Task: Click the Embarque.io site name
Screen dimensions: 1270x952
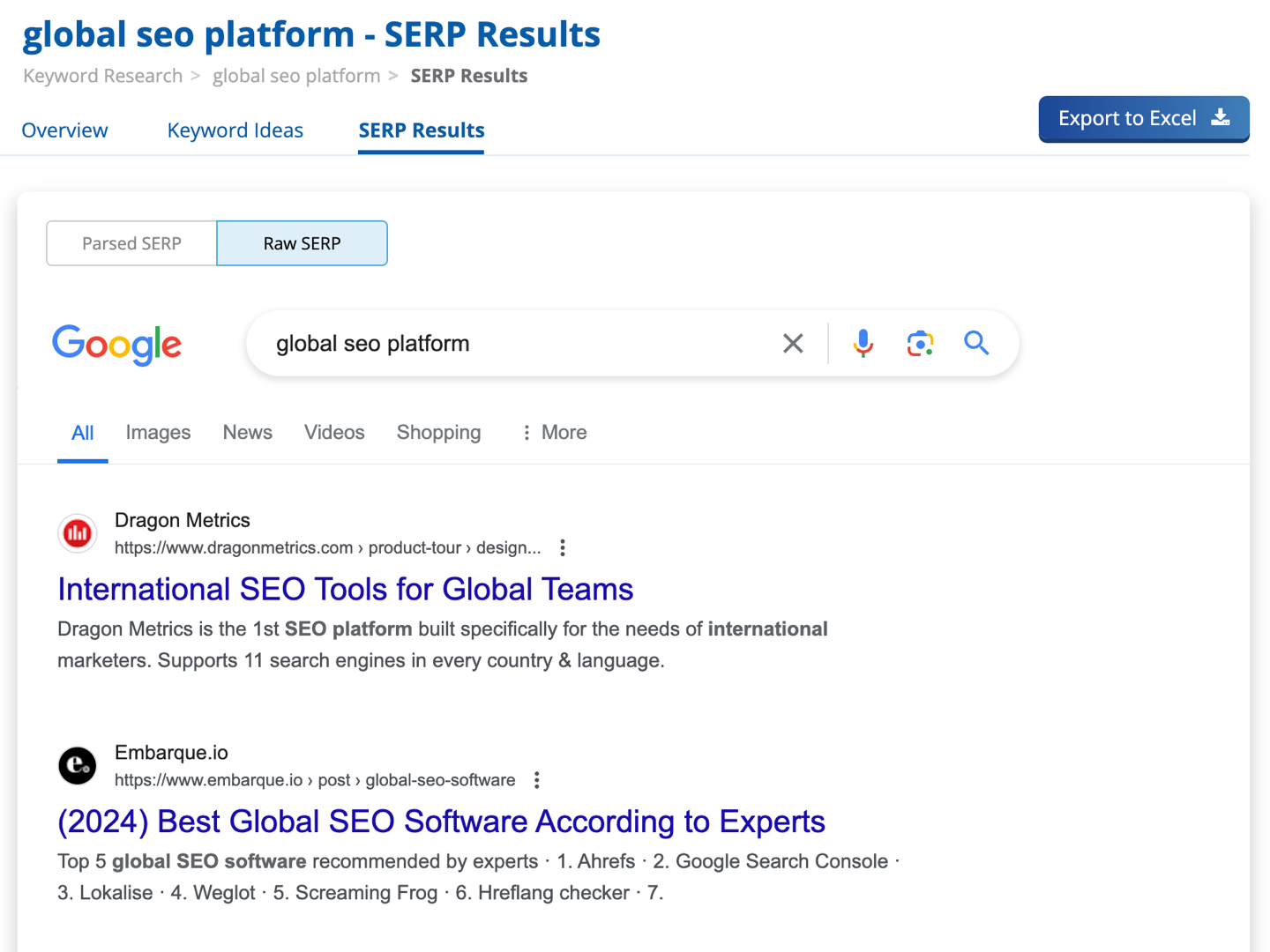Action: [171, 753]
